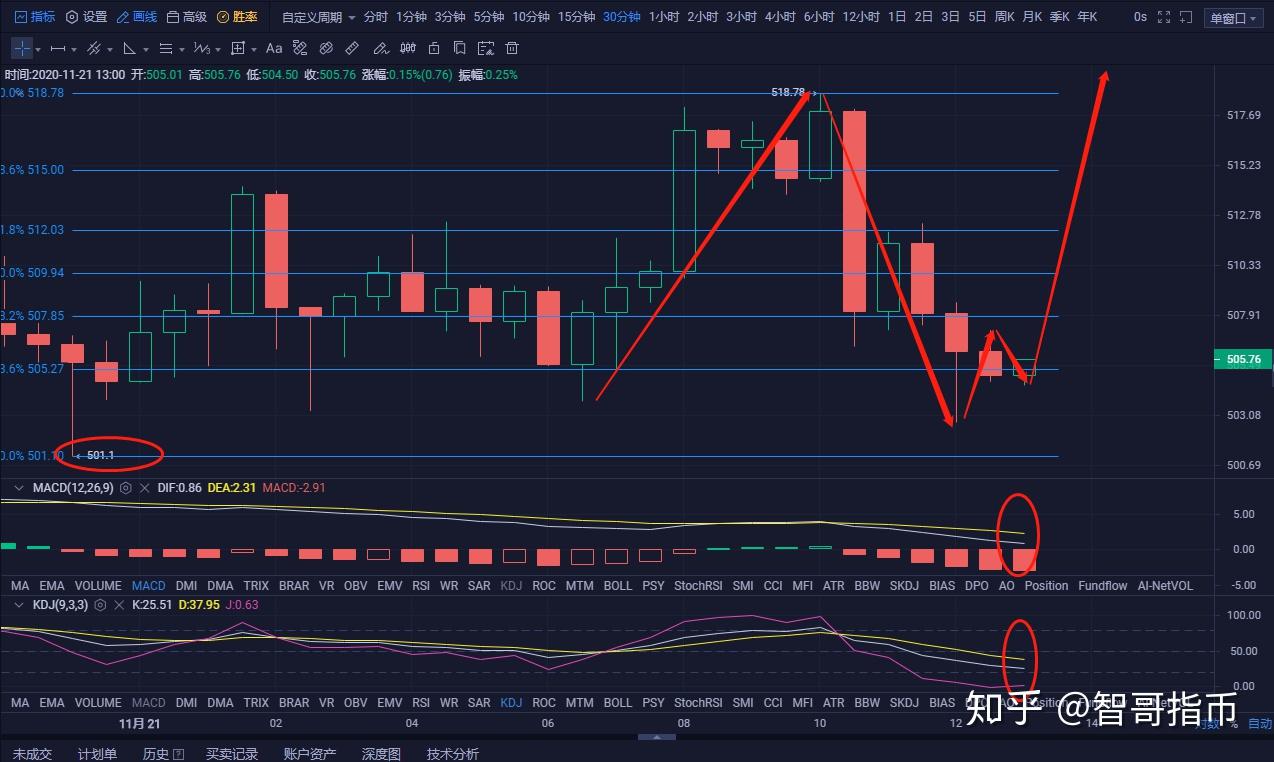The height and width of the screenshot is (762, 1274).
Task: Select the rectangle measure tool
Action: pos(237,48)
